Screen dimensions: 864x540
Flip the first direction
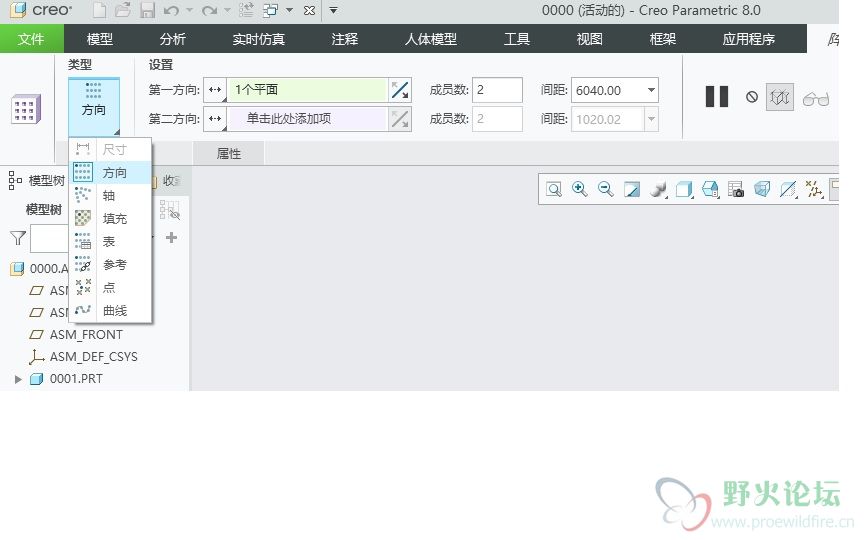(400, 90)
